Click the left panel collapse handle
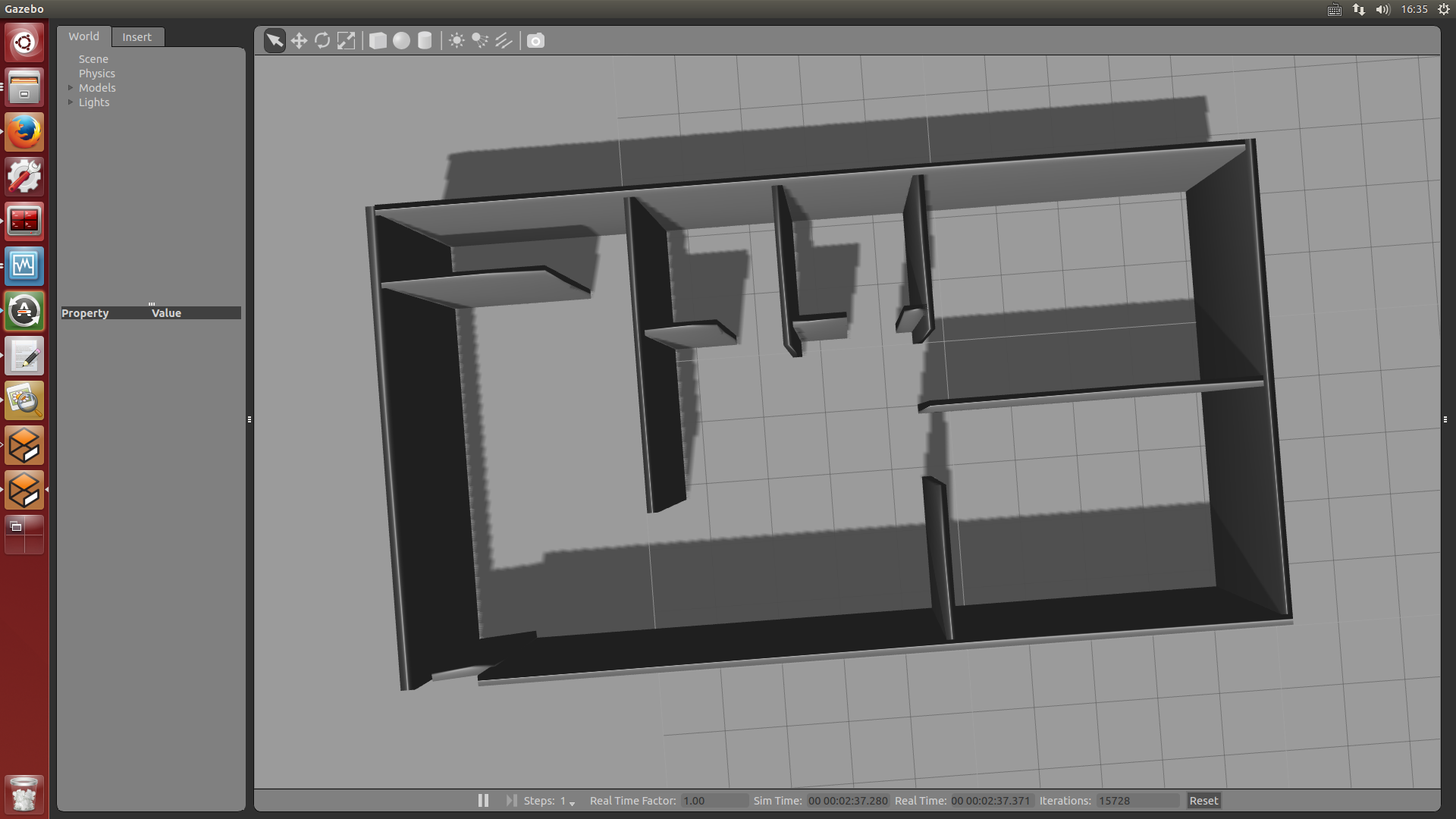The image size is (1456, 819). click(x=249, y=419)
